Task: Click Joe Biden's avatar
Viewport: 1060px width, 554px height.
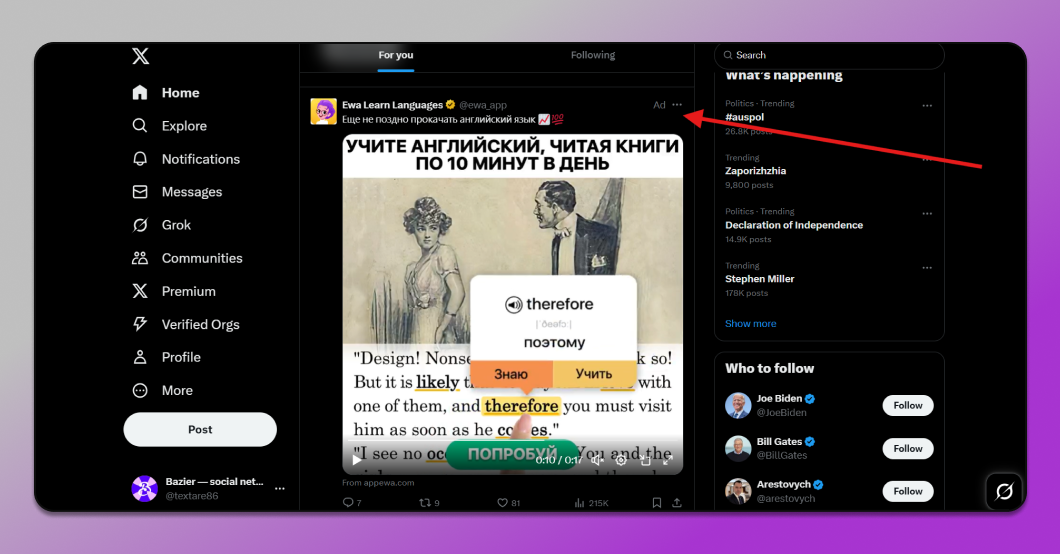Action: (738, 405)
